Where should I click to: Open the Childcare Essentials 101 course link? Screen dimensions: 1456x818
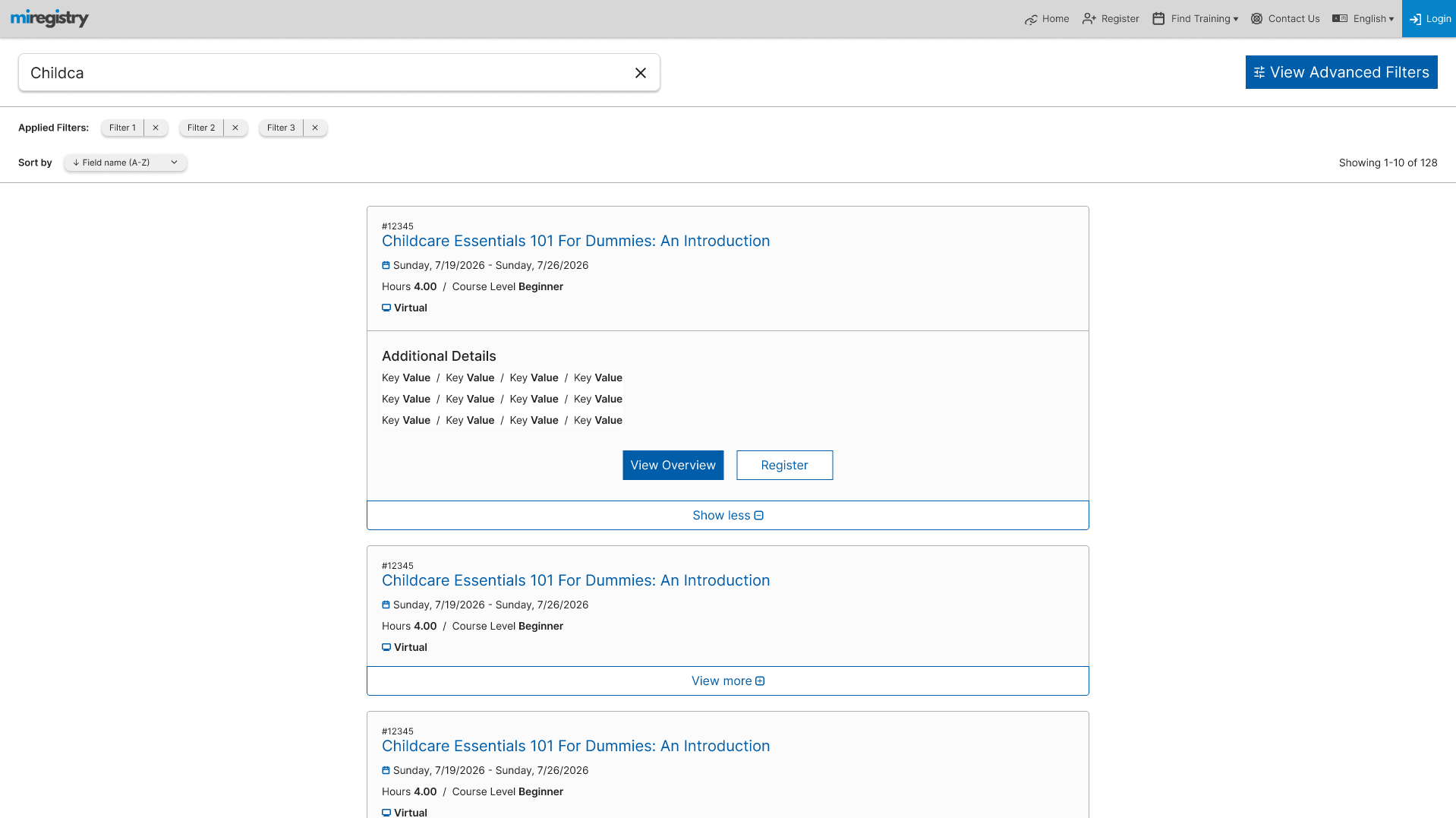click(x=575, y=241)
